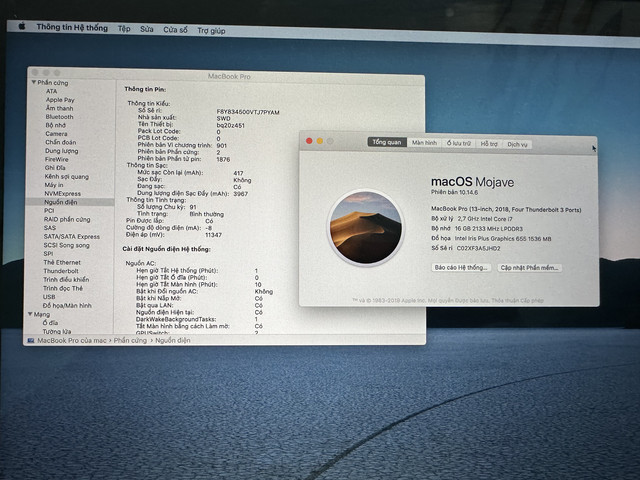Viewport: 640px width, 480px height.
Task: Open the Trợ giúp menu
Action: click(x=211, y=31)
